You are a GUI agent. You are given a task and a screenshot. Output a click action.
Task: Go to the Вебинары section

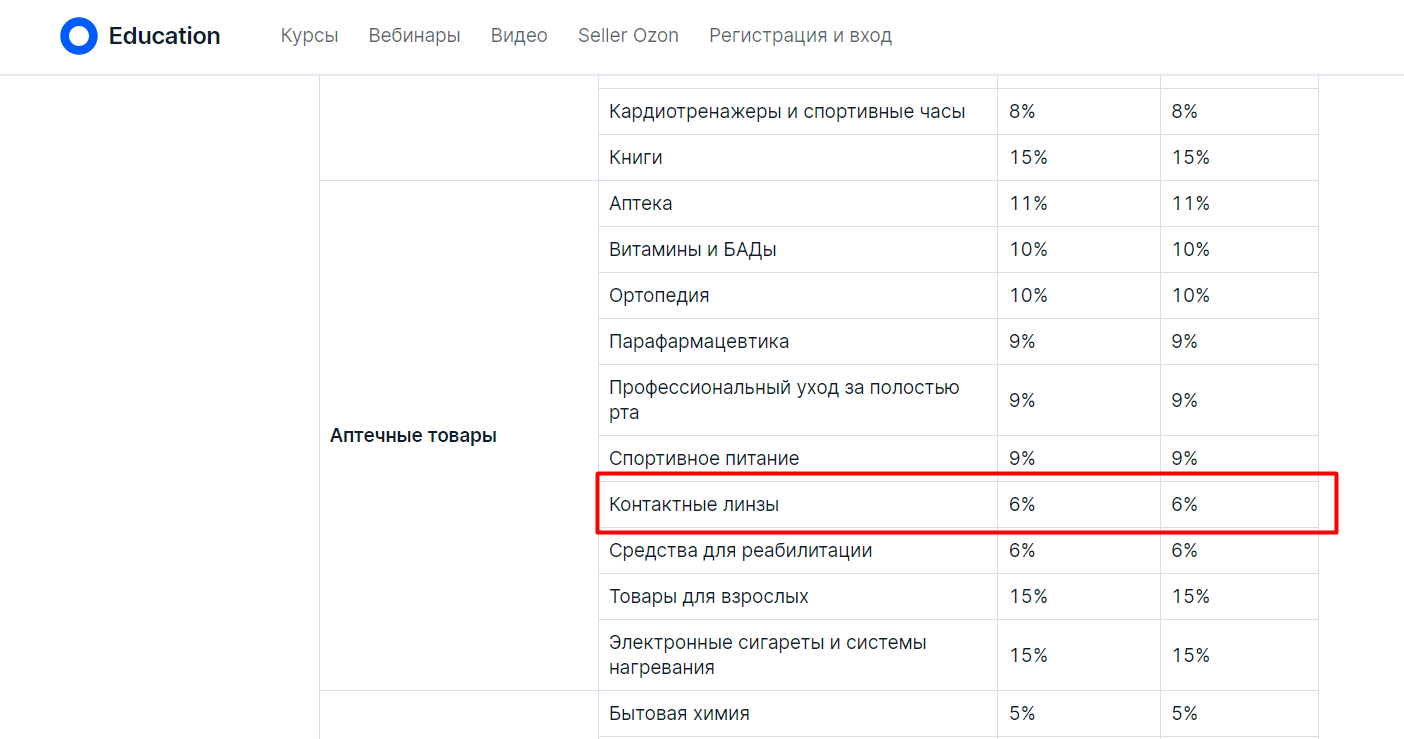pos(414,36)
